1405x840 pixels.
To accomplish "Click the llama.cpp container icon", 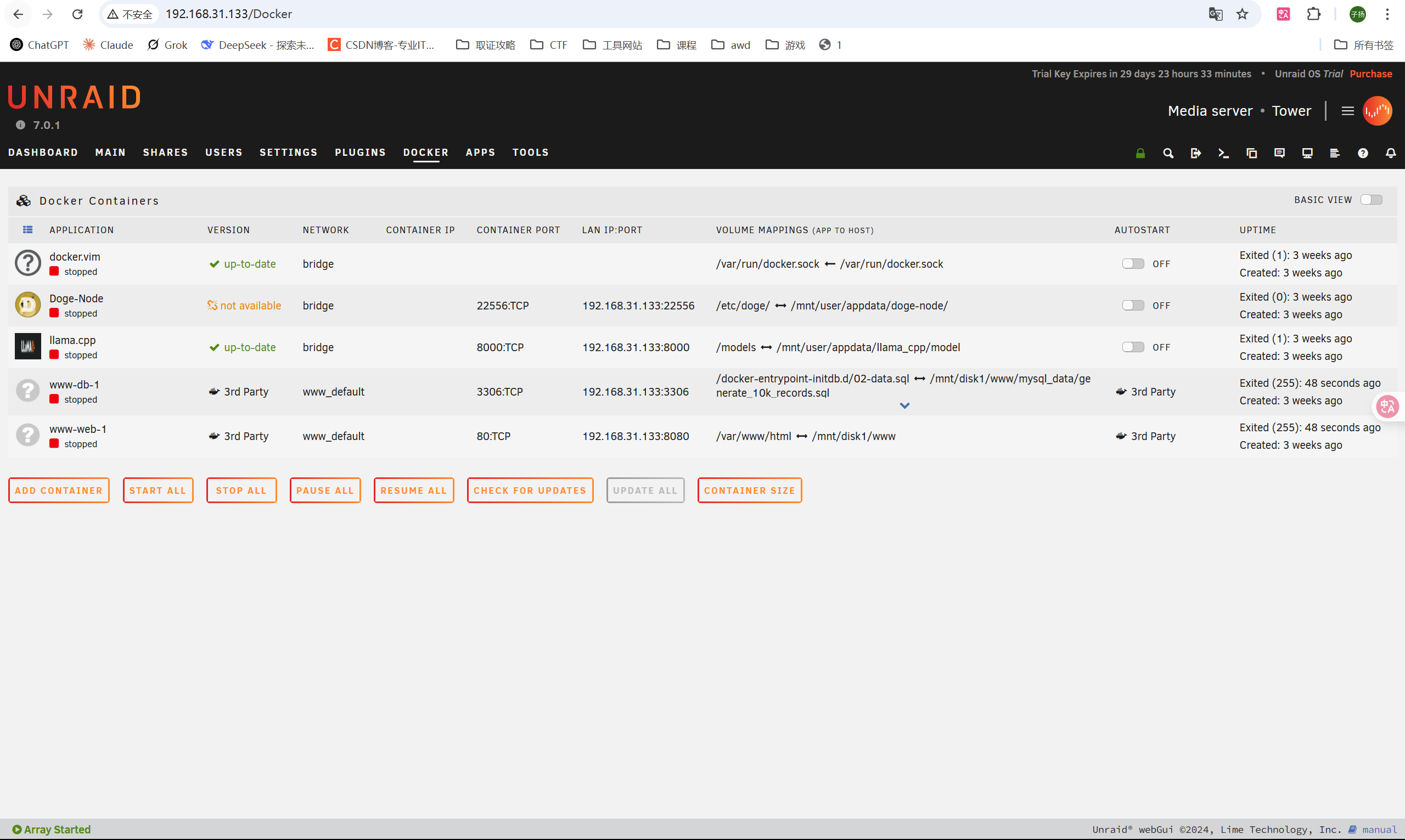I will click(28, 346).
